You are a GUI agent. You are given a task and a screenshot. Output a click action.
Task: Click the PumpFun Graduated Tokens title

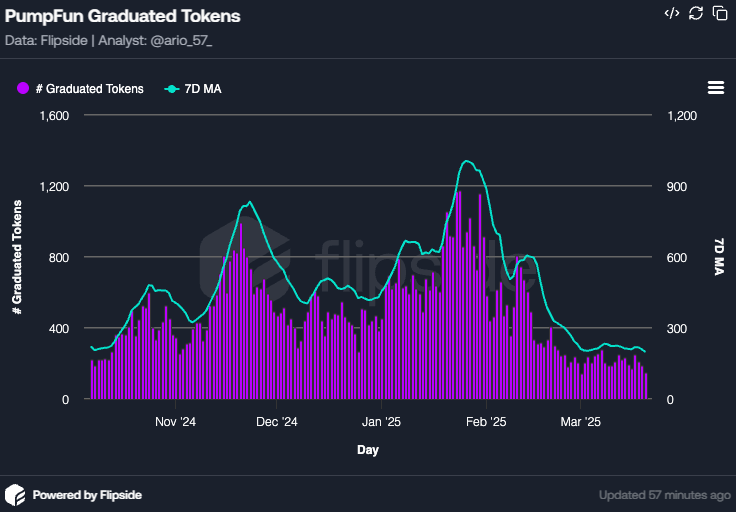(123, 16)
